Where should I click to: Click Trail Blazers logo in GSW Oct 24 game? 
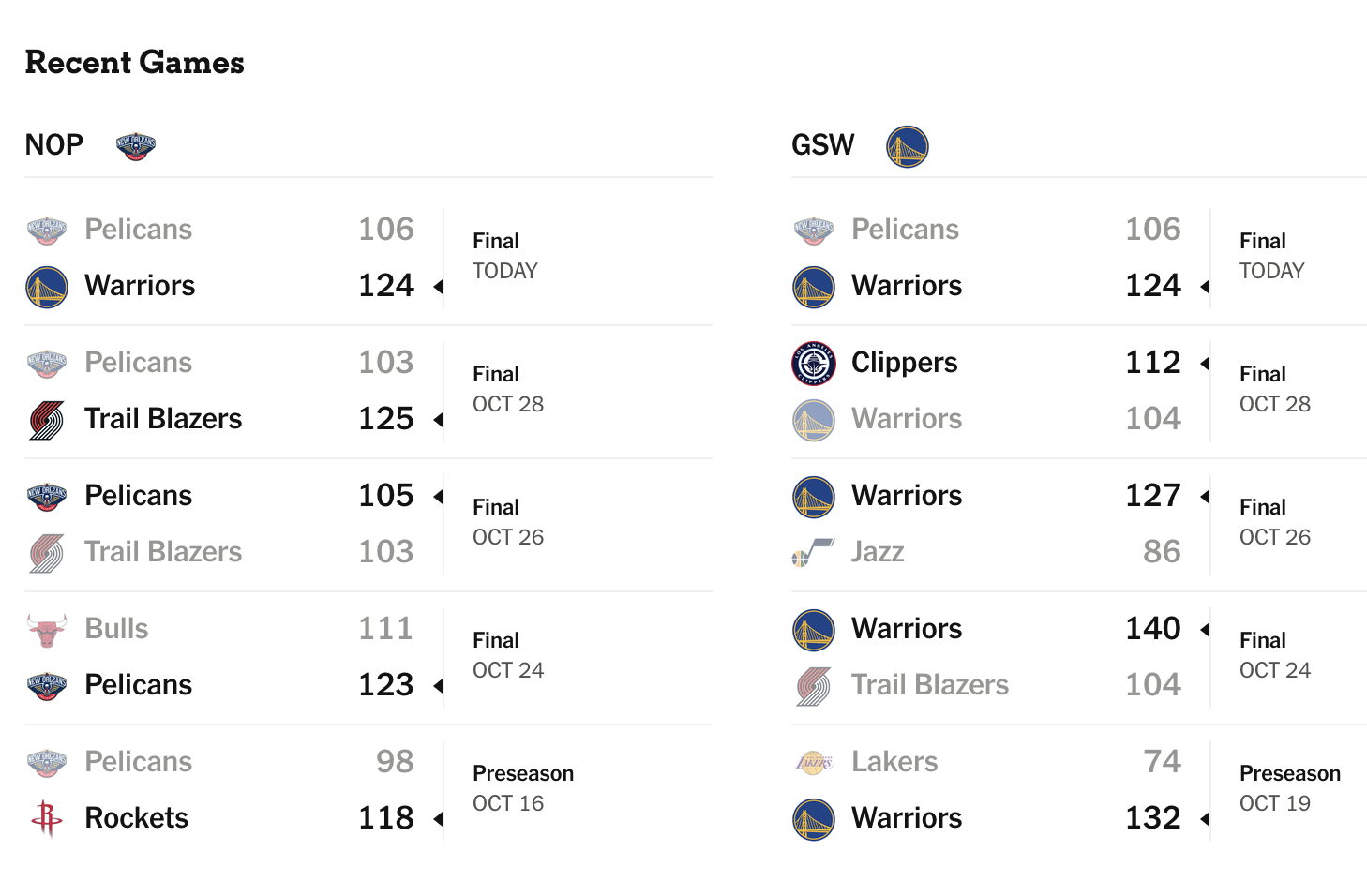pyautogui.click(x=814, y=687)
